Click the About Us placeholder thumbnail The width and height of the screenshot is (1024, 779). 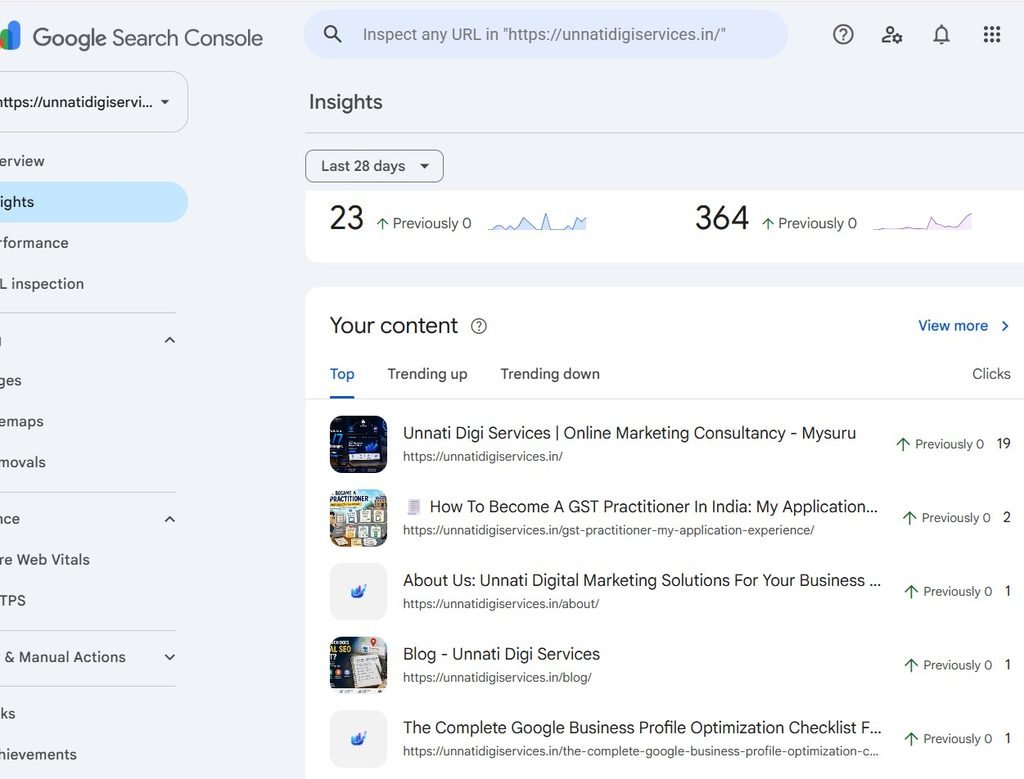[x=358, y=592]
